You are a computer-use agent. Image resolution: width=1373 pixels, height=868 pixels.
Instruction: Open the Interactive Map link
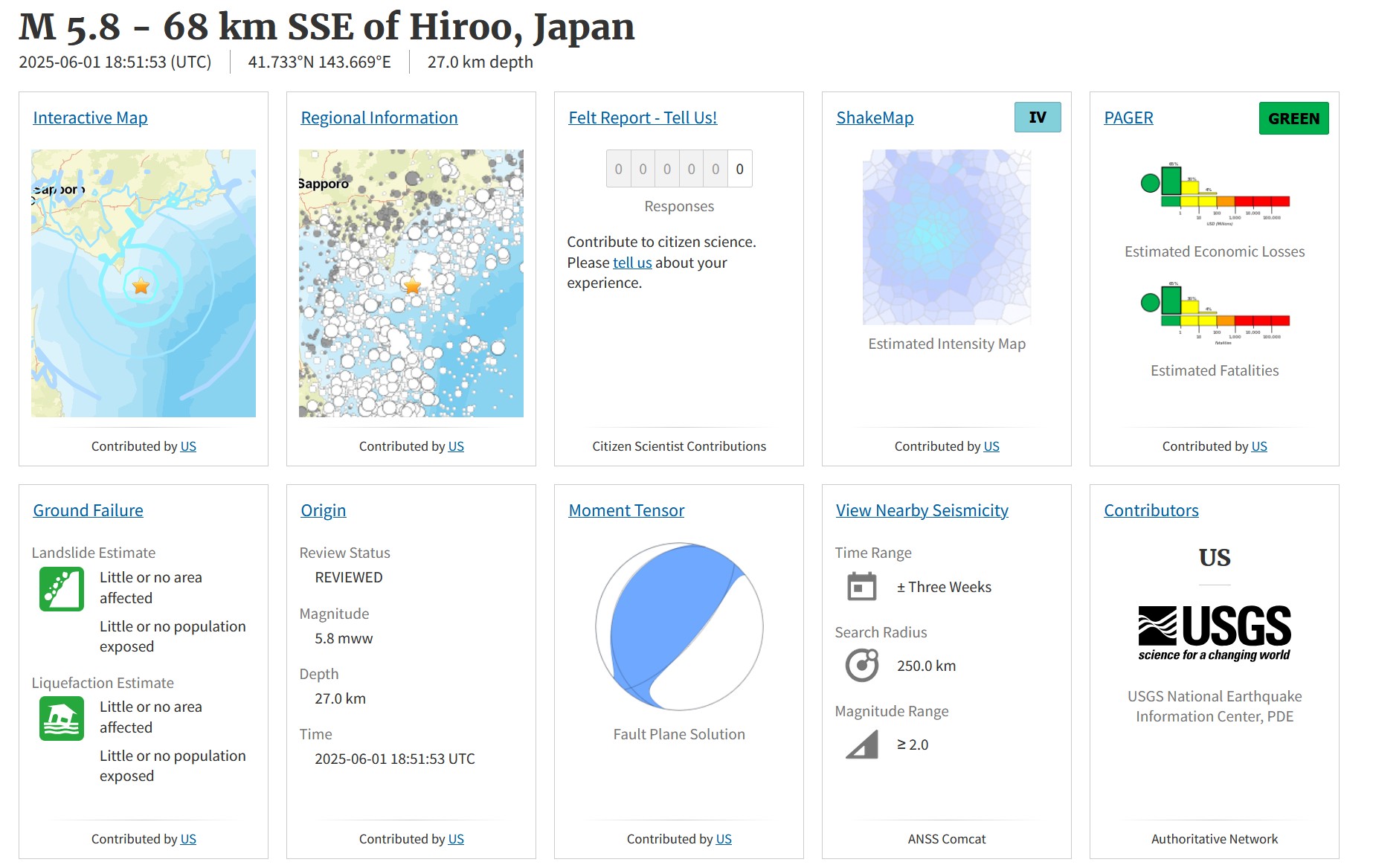click(90, 118)
